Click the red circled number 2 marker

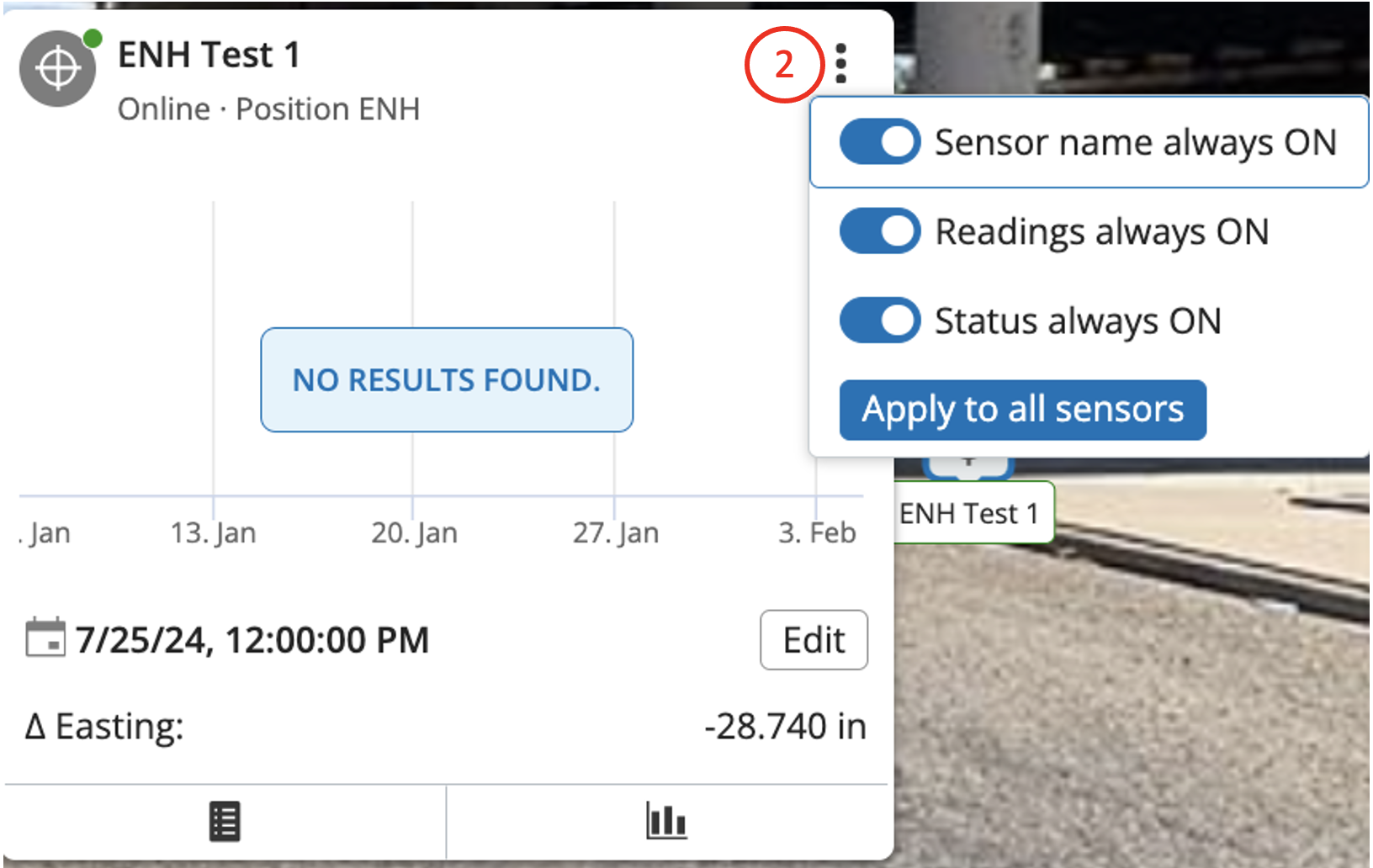[783, 65]
